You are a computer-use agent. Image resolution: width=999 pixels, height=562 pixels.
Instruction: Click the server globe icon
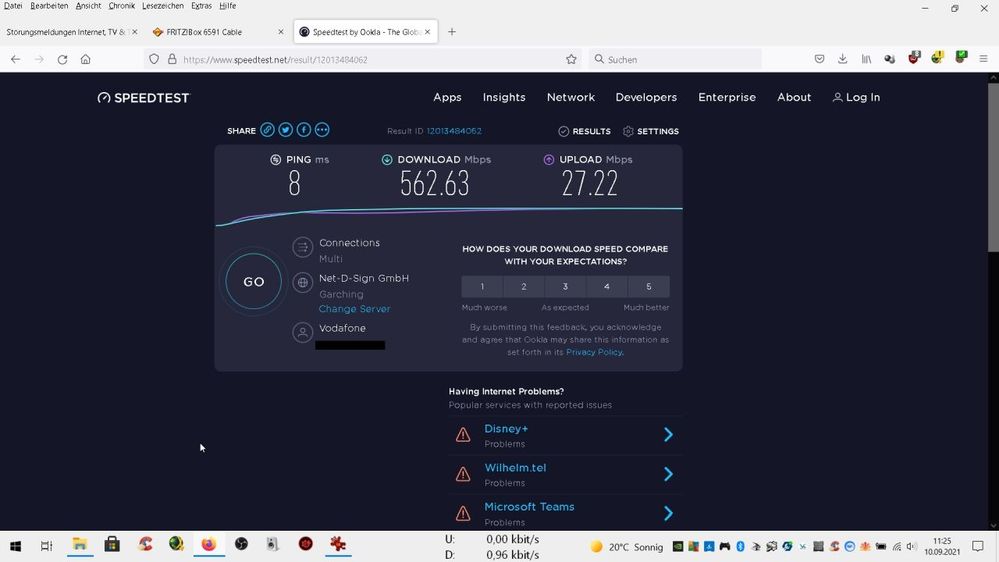(303, 282)
